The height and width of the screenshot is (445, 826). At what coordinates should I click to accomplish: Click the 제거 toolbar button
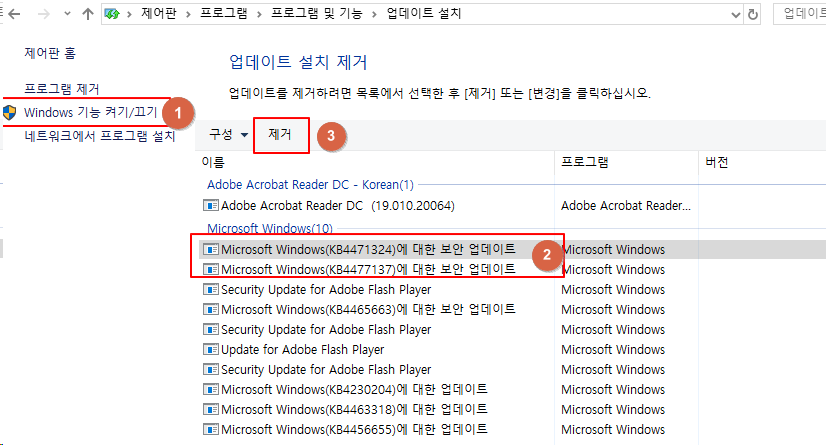(280, 135)
